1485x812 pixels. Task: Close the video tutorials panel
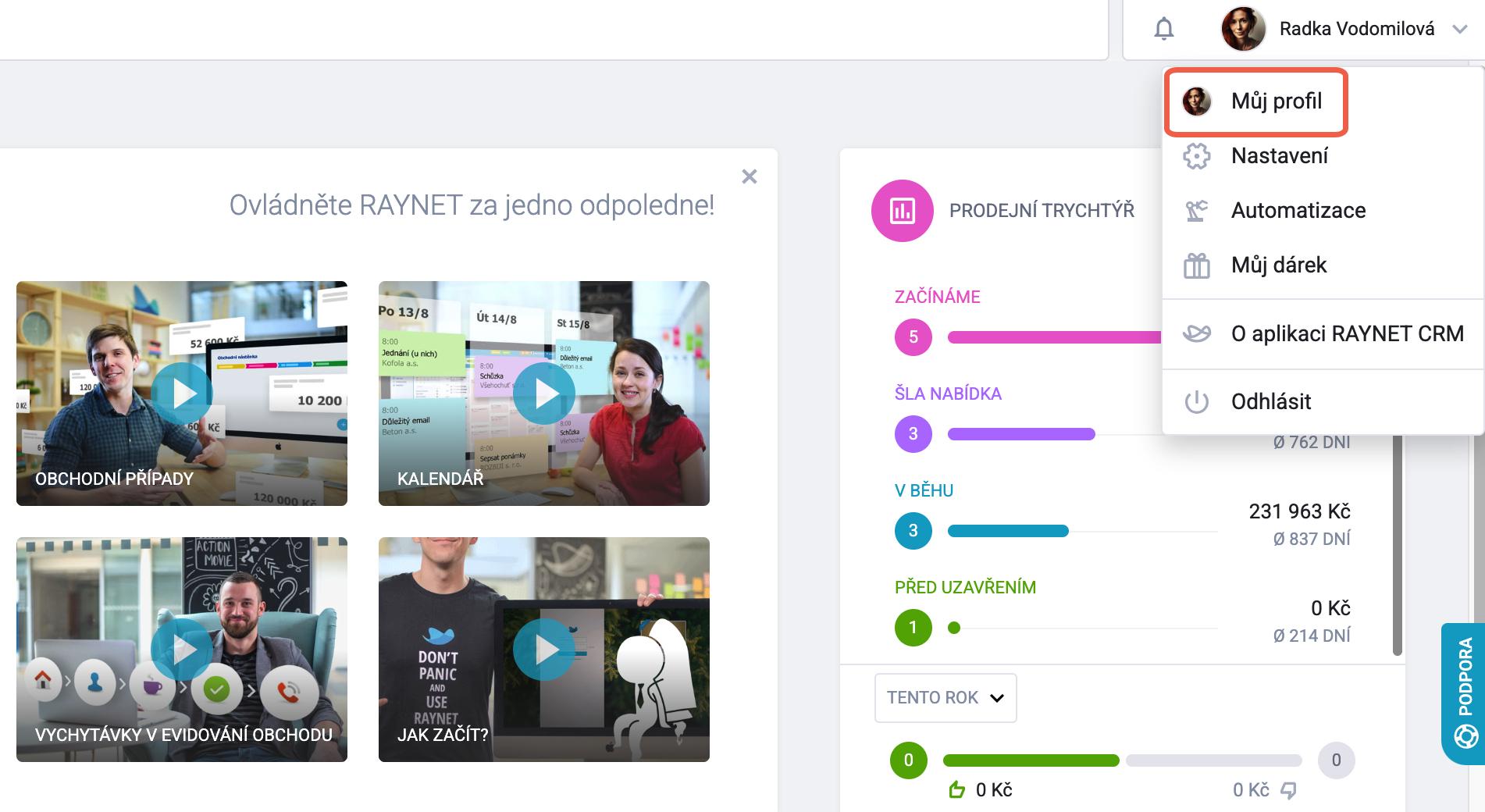(x=750, y=176)
